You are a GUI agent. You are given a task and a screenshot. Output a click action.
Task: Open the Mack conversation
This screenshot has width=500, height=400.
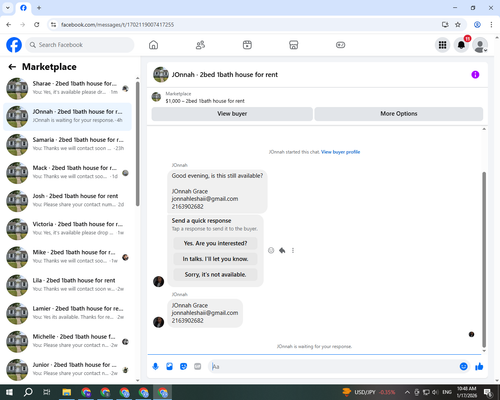click(67, 173)
